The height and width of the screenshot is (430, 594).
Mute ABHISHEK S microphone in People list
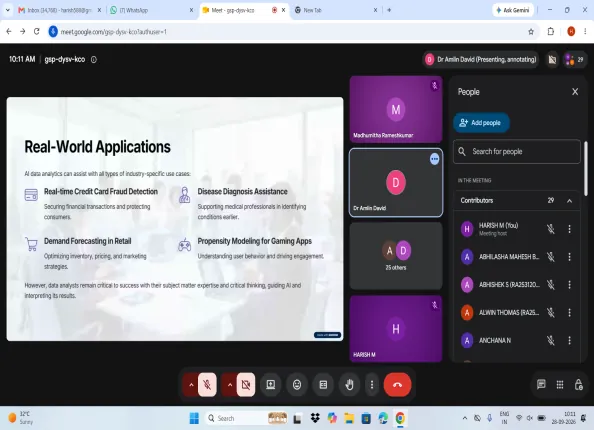tap(551, 285)
